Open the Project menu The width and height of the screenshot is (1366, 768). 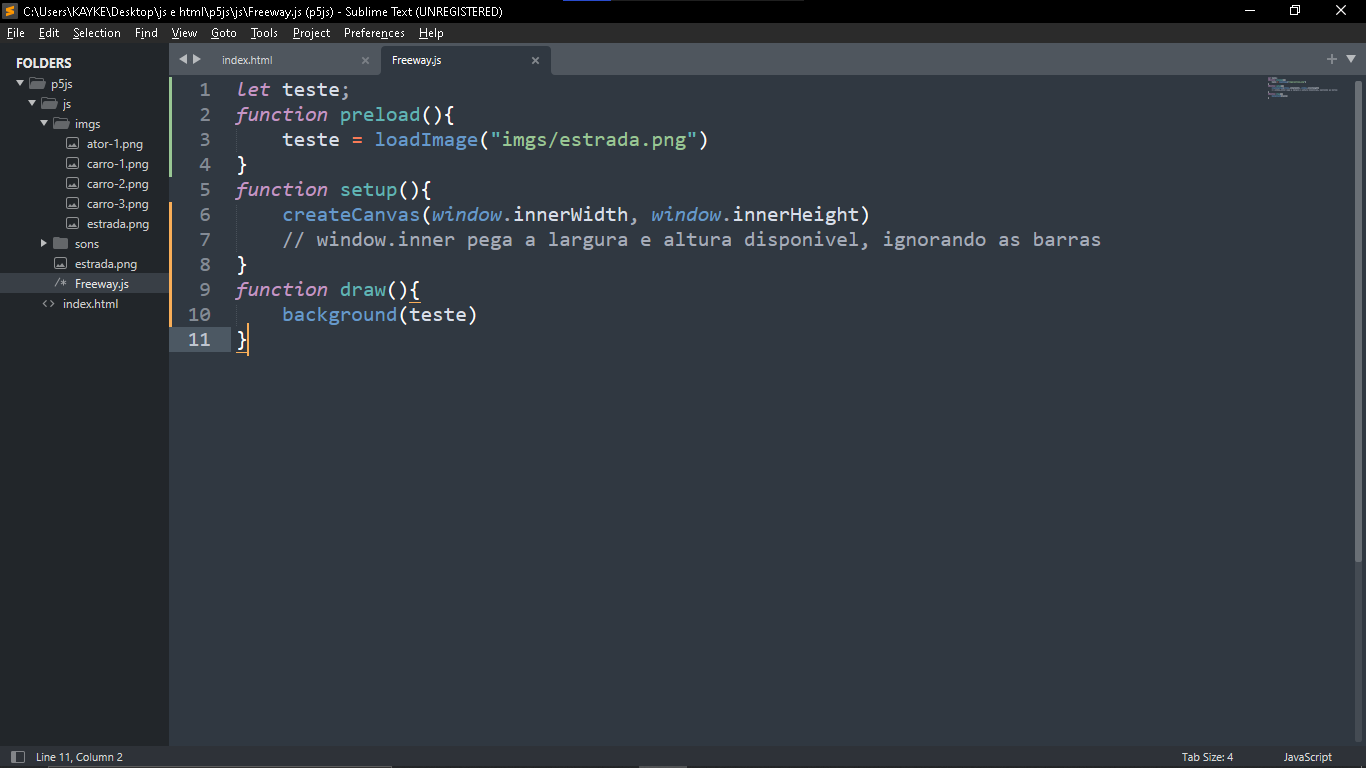coord(311,33)
